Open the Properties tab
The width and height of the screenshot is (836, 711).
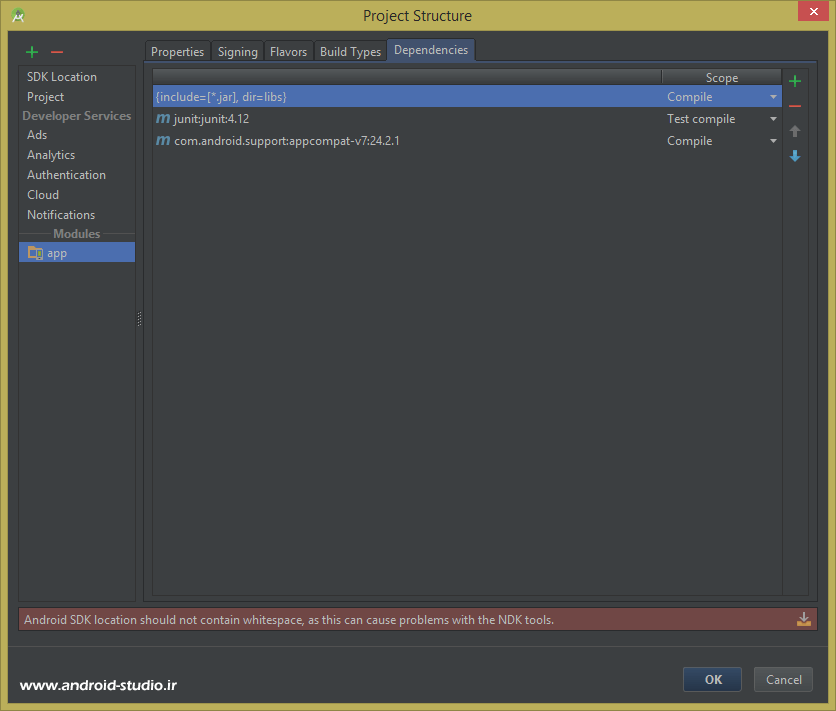[178, 50]
